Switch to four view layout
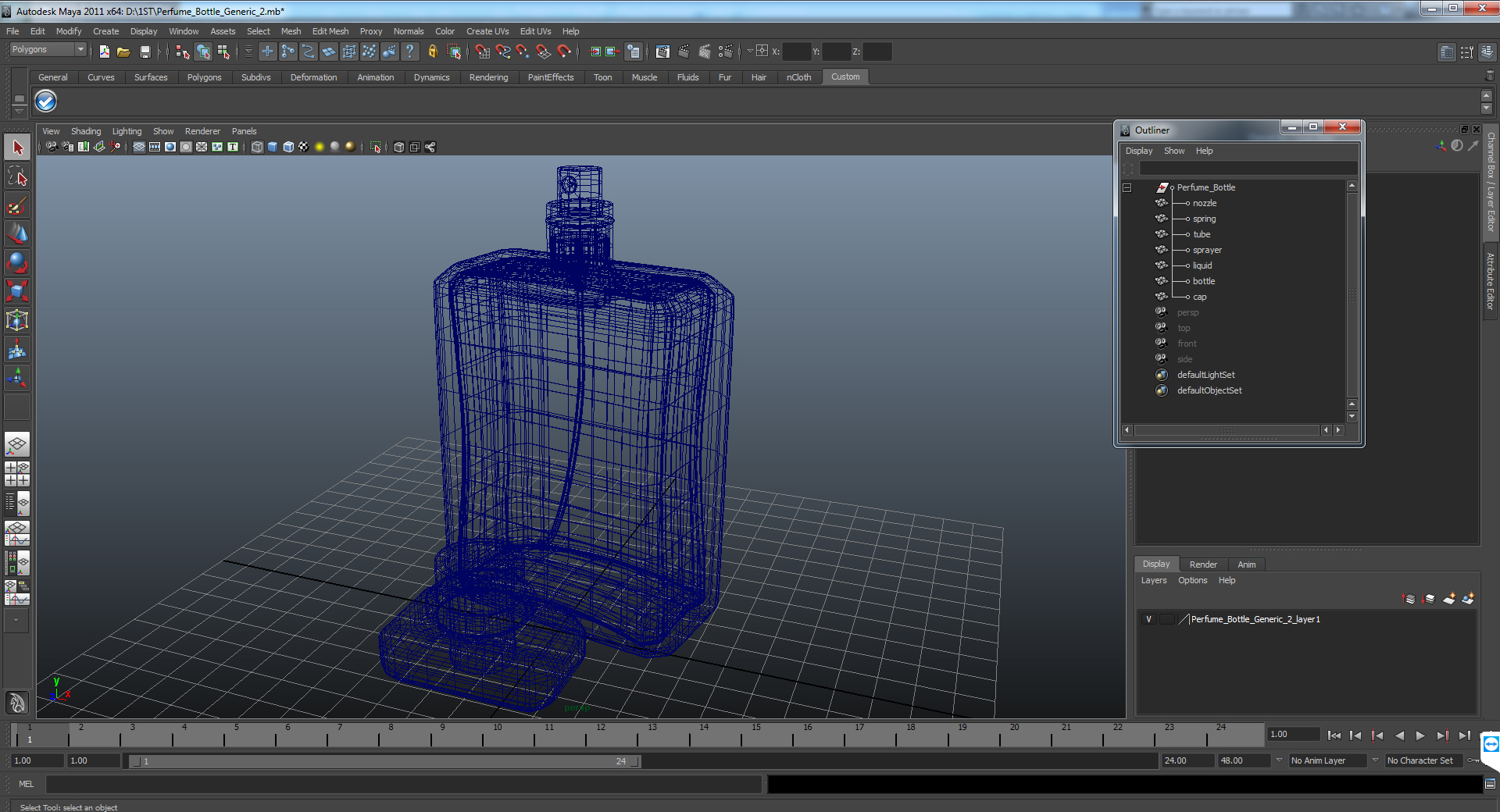1500x812 pixels. click(17, 474)
